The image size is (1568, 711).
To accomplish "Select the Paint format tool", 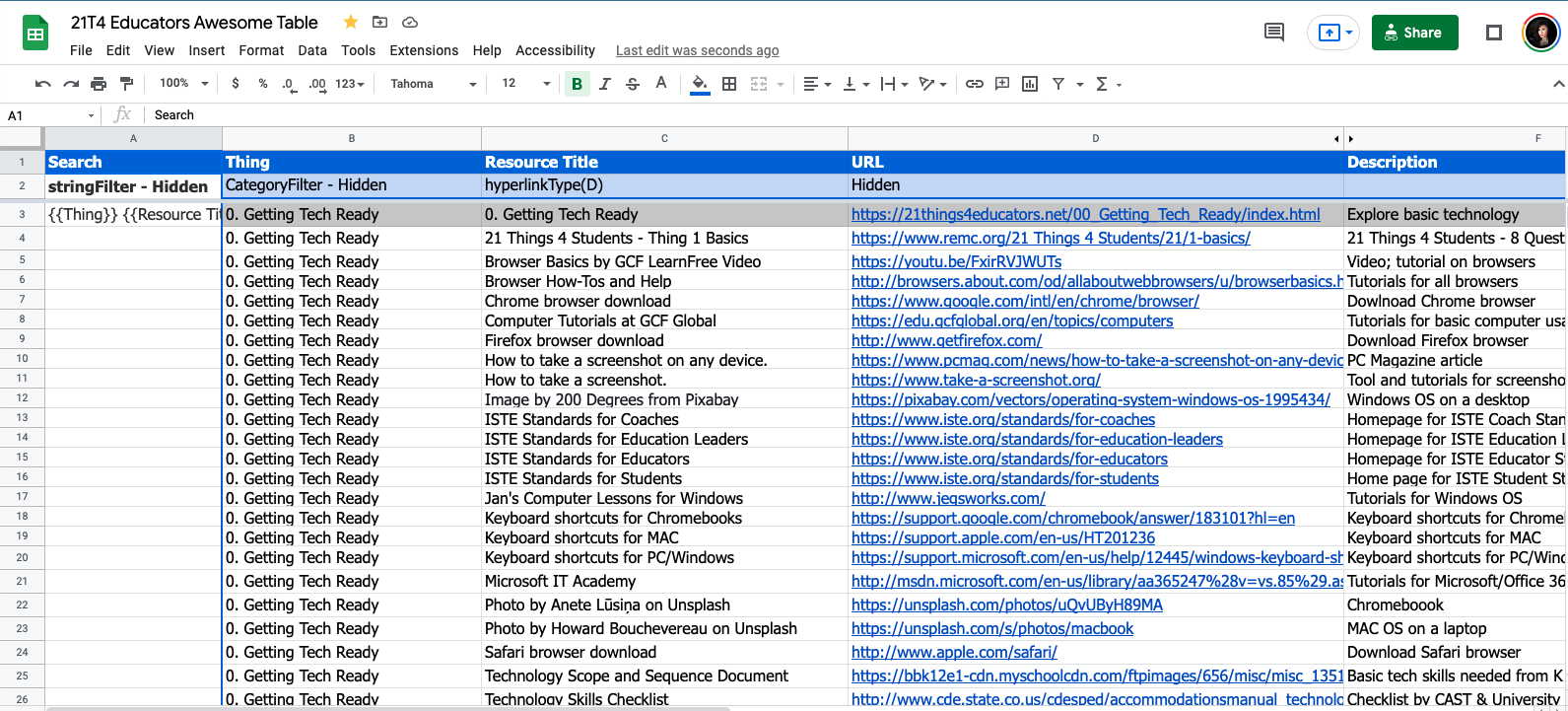I will coord(126,84).
